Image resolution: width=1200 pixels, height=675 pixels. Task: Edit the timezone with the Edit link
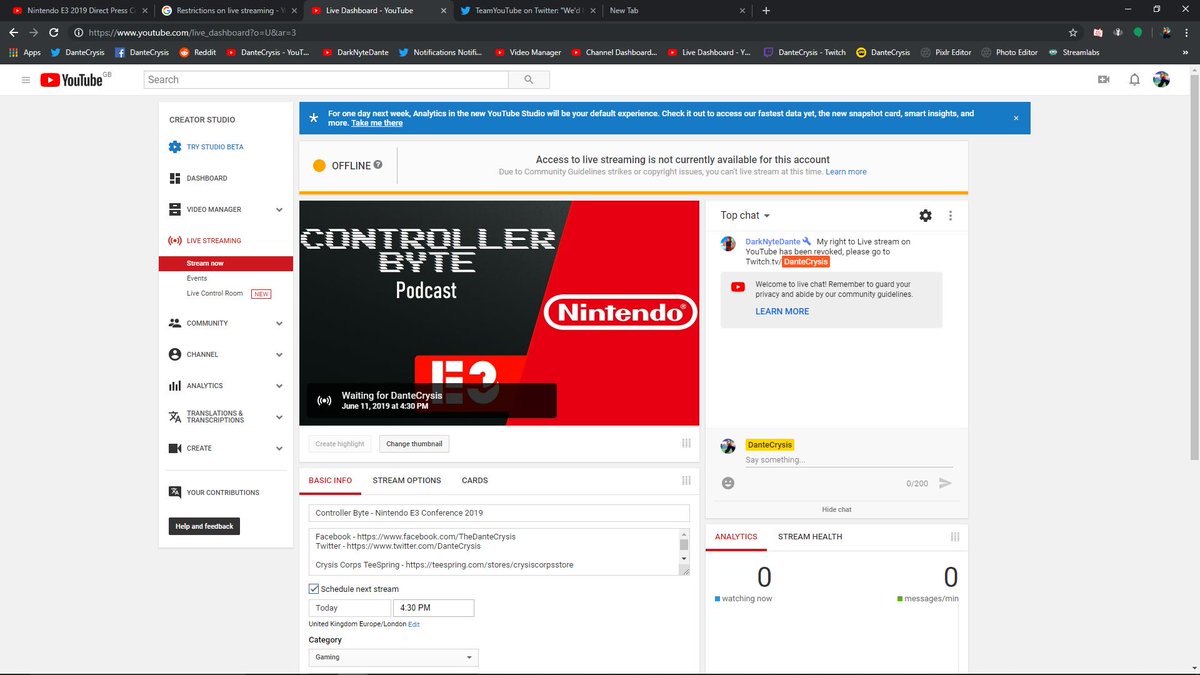tap(414, 624)
